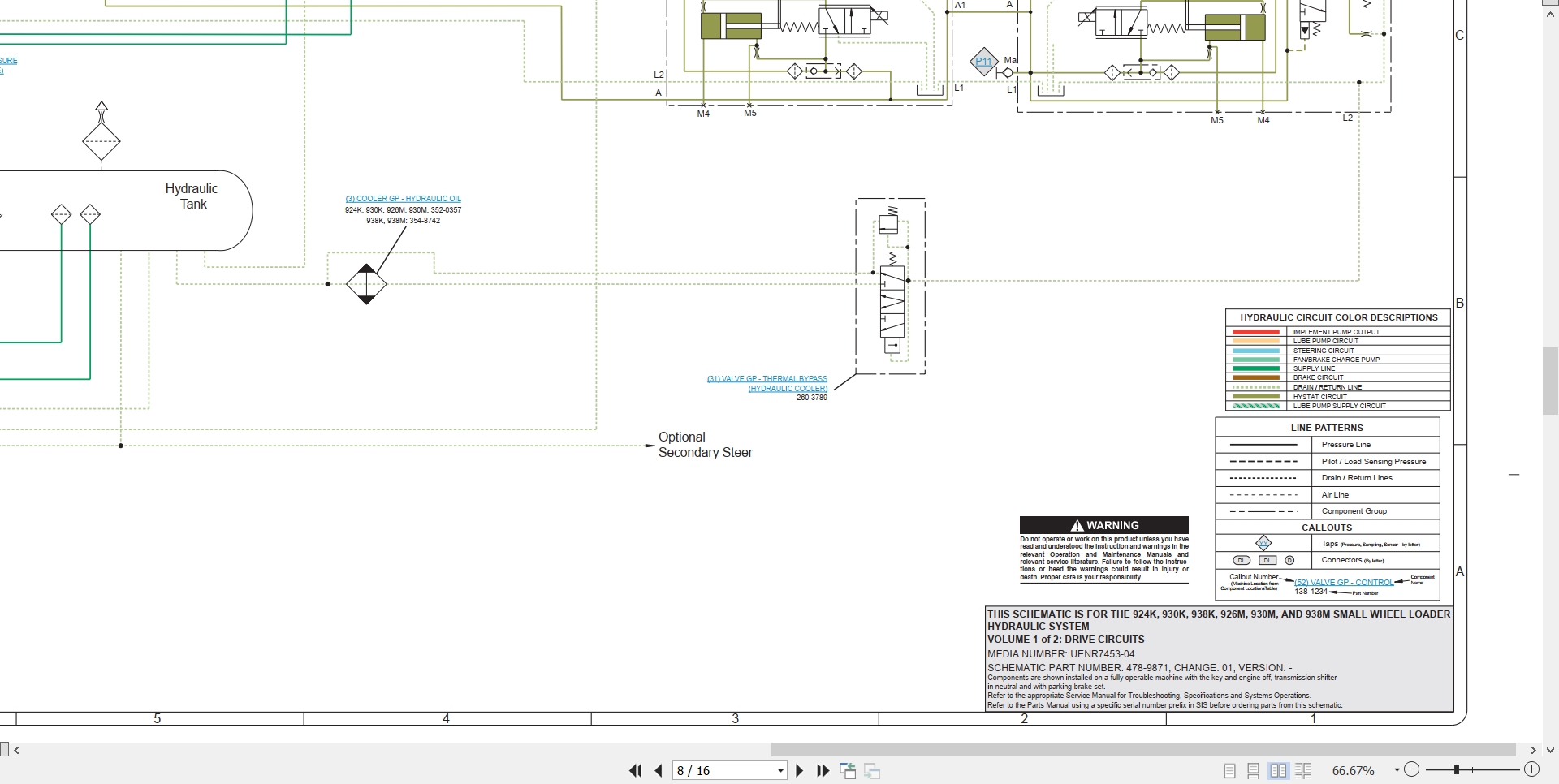The image size is (1559, 784).
Task: Jump to the last page
Action: coord(823,771)
